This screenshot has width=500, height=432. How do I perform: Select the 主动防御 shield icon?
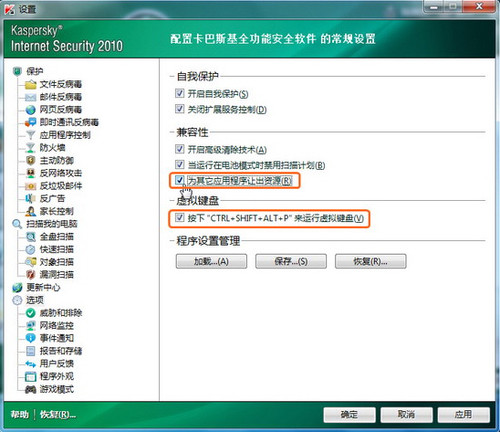[30, 160]
